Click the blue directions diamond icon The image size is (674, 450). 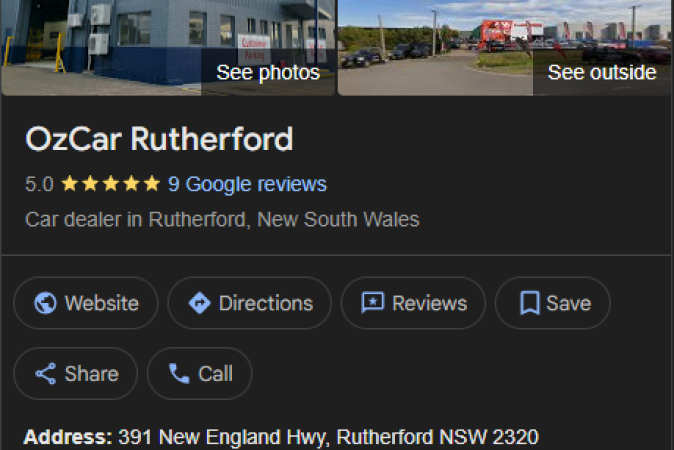pyautogui.click(x=199, y=303)
